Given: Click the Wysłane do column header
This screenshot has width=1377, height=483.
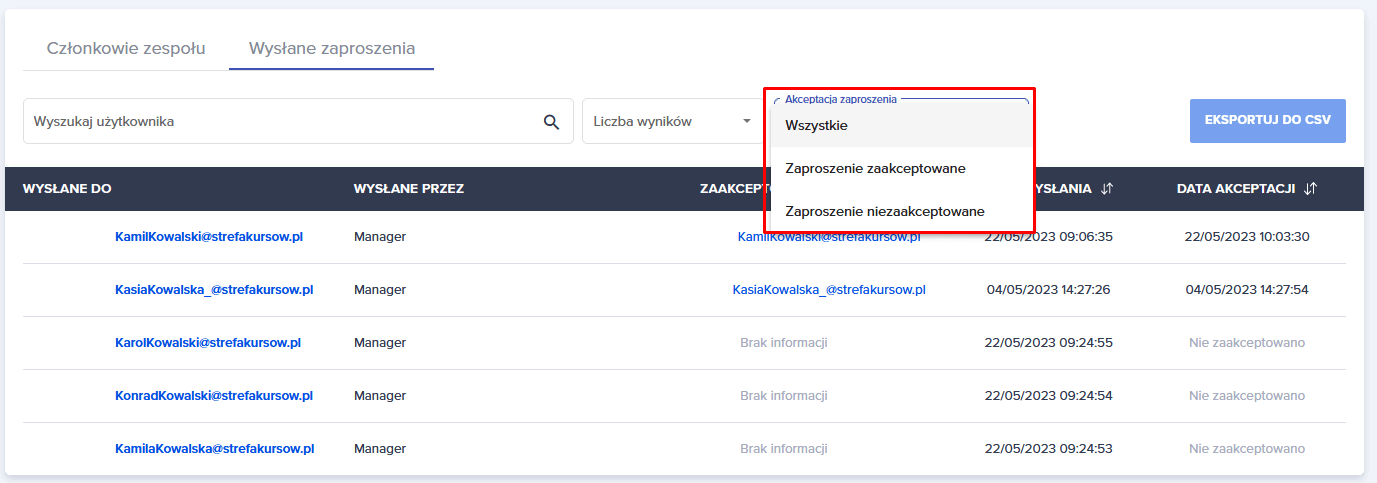Looking at the screenshot, I should pos(67,188).
